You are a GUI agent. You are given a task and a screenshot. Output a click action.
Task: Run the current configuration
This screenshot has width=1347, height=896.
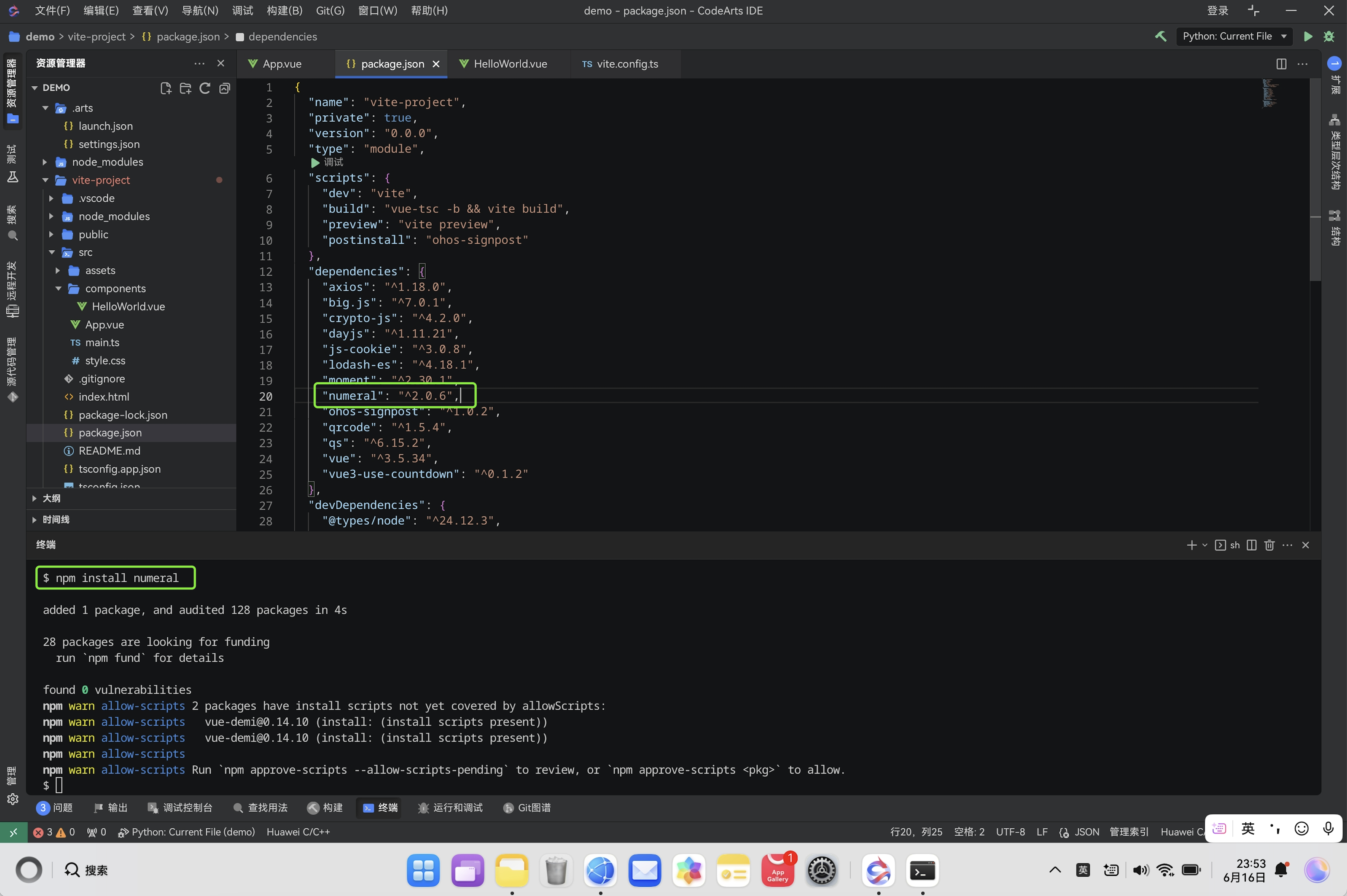[x=1308, y=36]
